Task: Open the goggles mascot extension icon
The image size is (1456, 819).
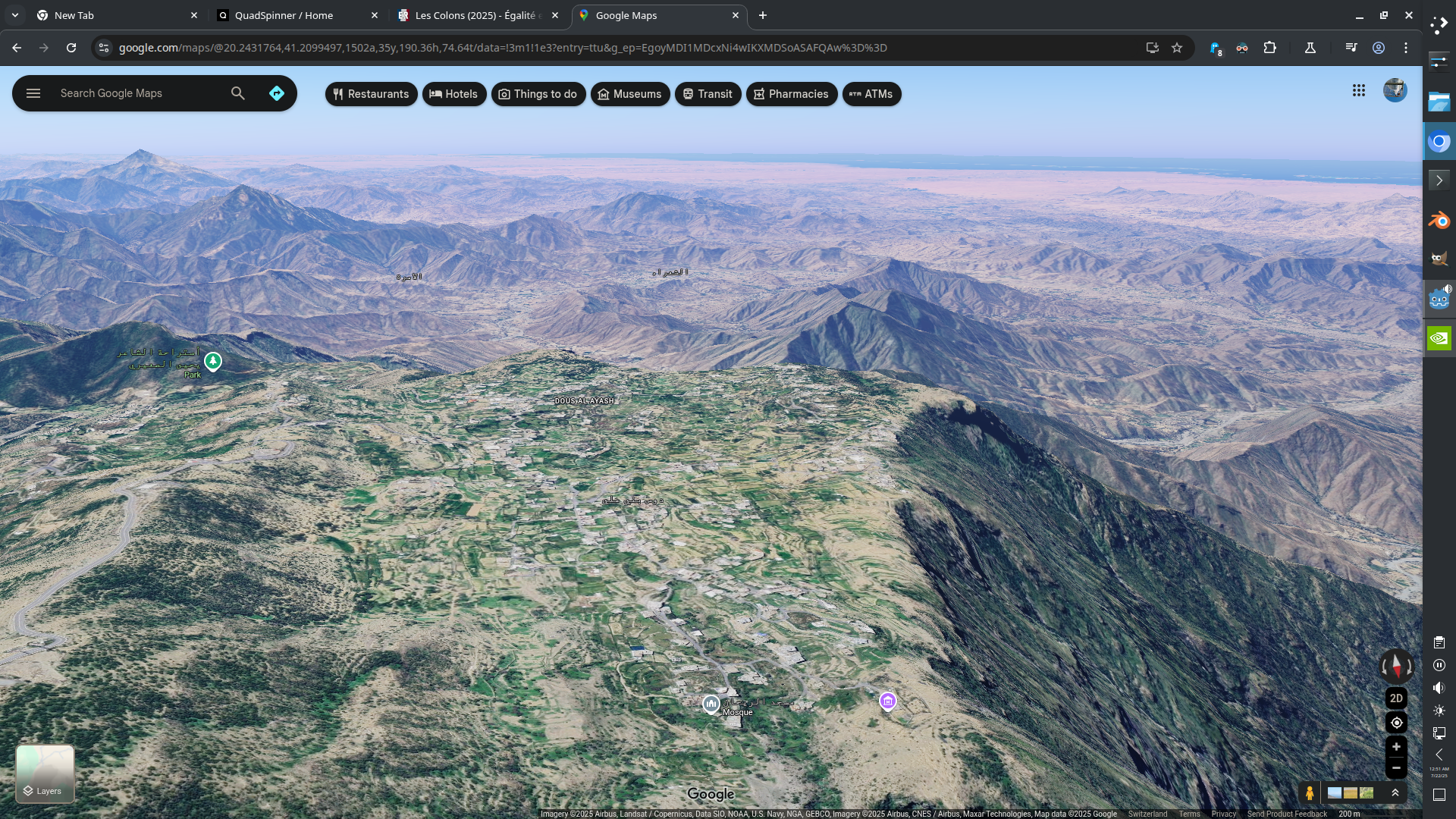Action: (1242, 48)
